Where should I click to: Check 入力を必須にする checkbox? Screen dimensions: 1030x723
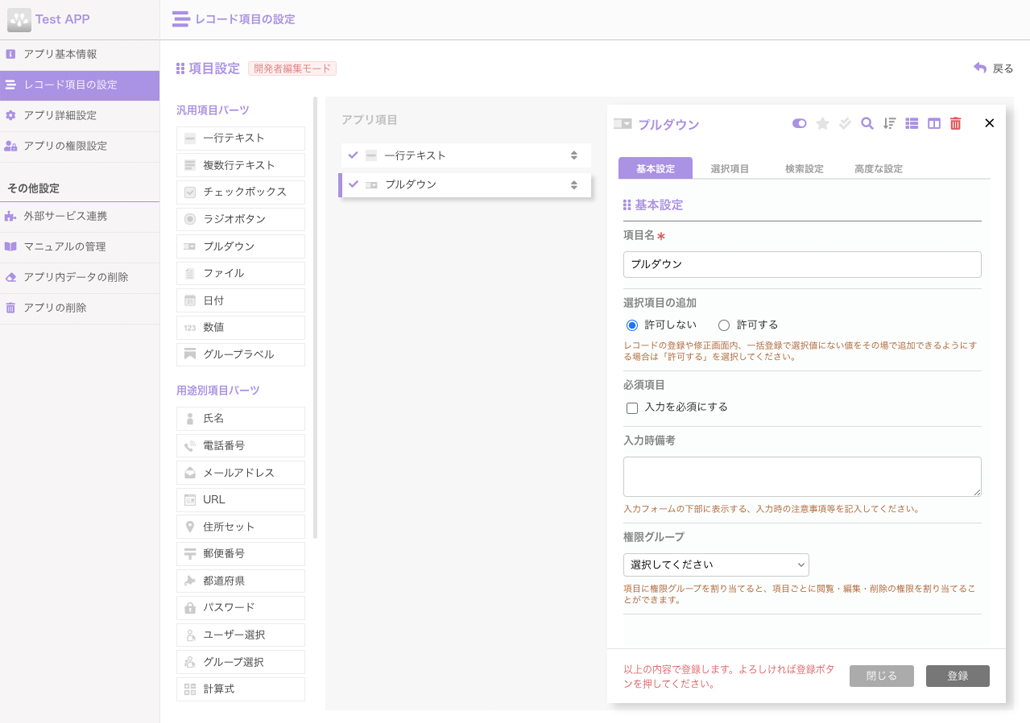tap(632, 408)
